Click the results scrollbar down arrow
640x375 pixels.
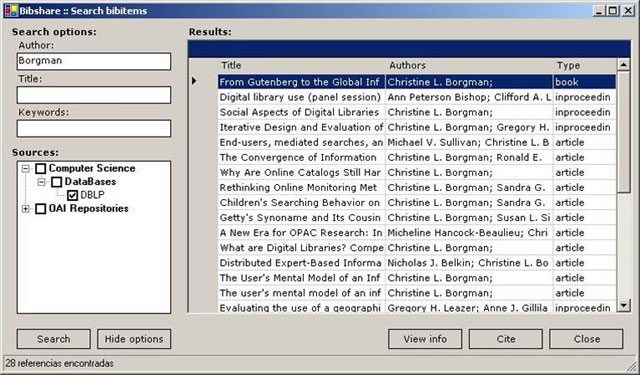click(x=623, y=305)
